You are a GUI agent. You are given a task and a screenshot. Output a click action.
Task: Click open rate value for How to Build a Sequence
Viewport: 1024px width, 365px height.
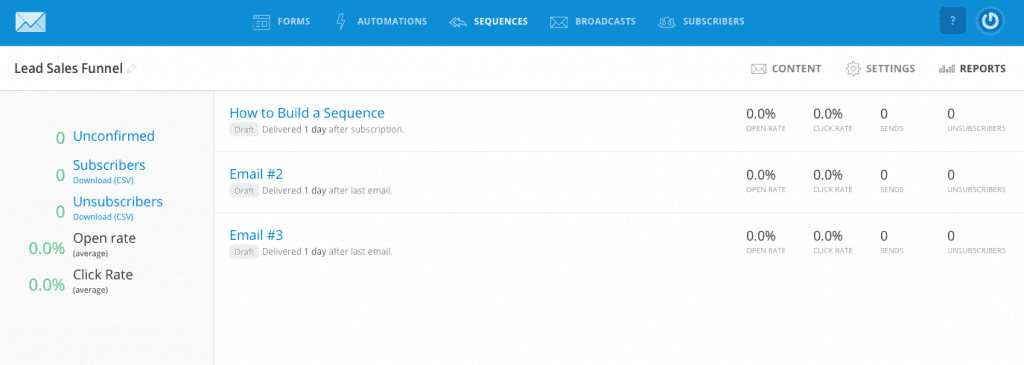761,114
